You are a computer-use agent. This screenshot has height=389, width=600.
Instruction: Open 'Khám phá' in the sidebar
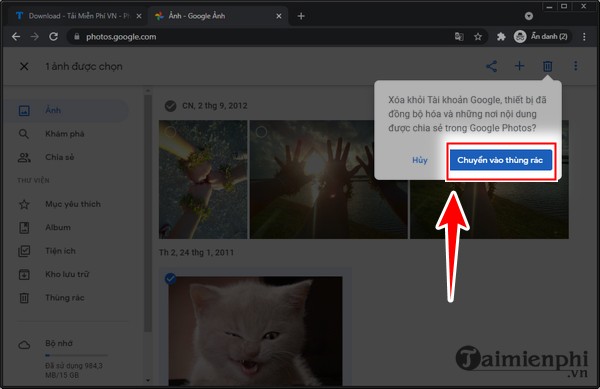coord(66,134)
